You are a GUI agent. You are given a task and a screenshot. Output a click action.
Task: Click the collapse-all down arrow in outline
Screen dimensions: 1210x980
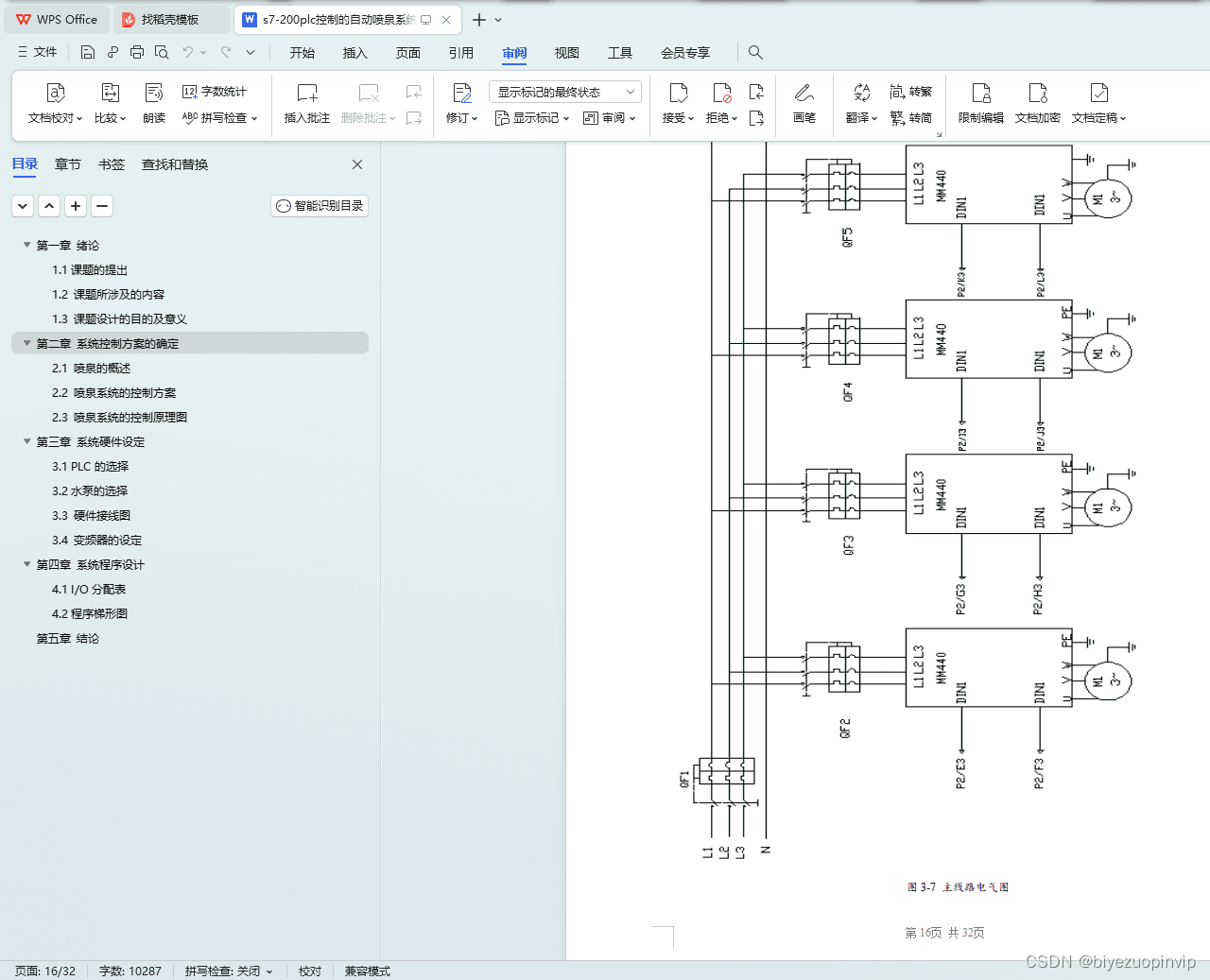click(x=23, y=205)
